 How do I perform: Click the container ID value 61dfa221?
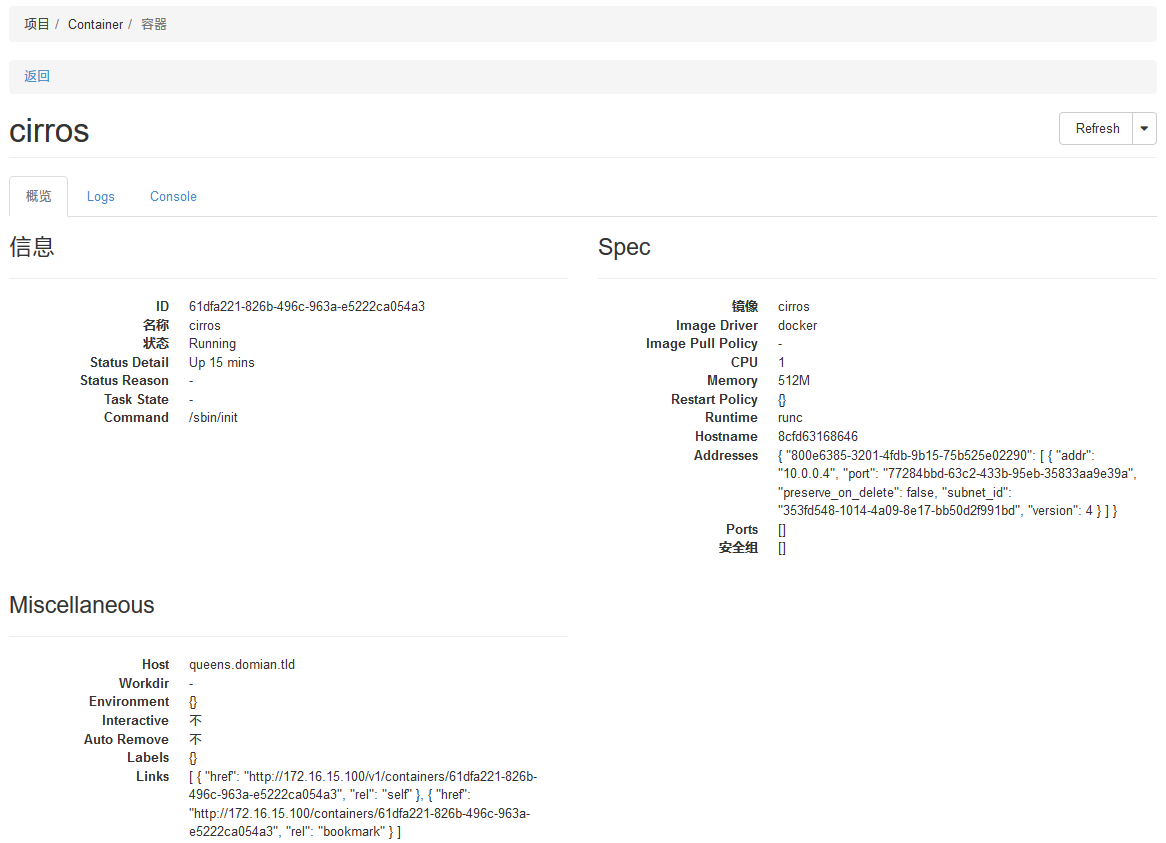point(306,306)
